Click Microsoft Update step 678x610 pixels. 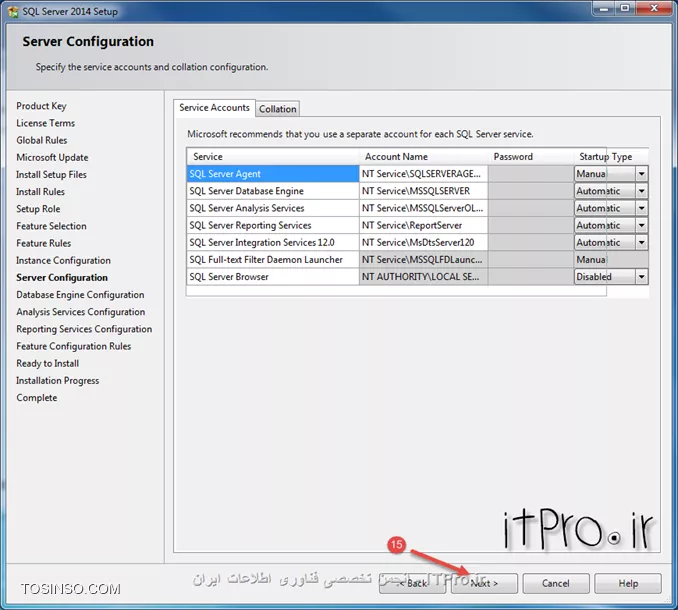(52, 157)
